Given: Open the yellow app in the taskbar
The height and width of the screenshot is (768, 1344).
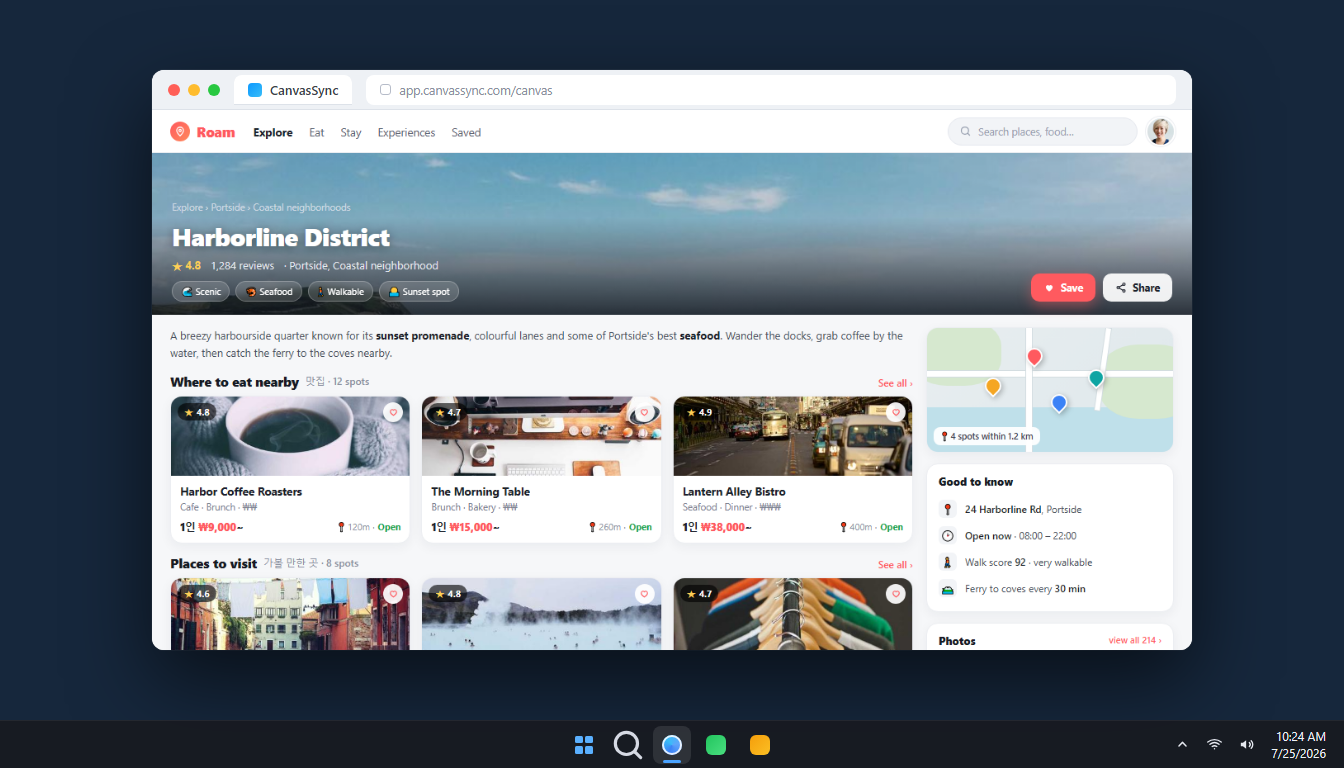Looking at the screenshot, I should [760, 745].
